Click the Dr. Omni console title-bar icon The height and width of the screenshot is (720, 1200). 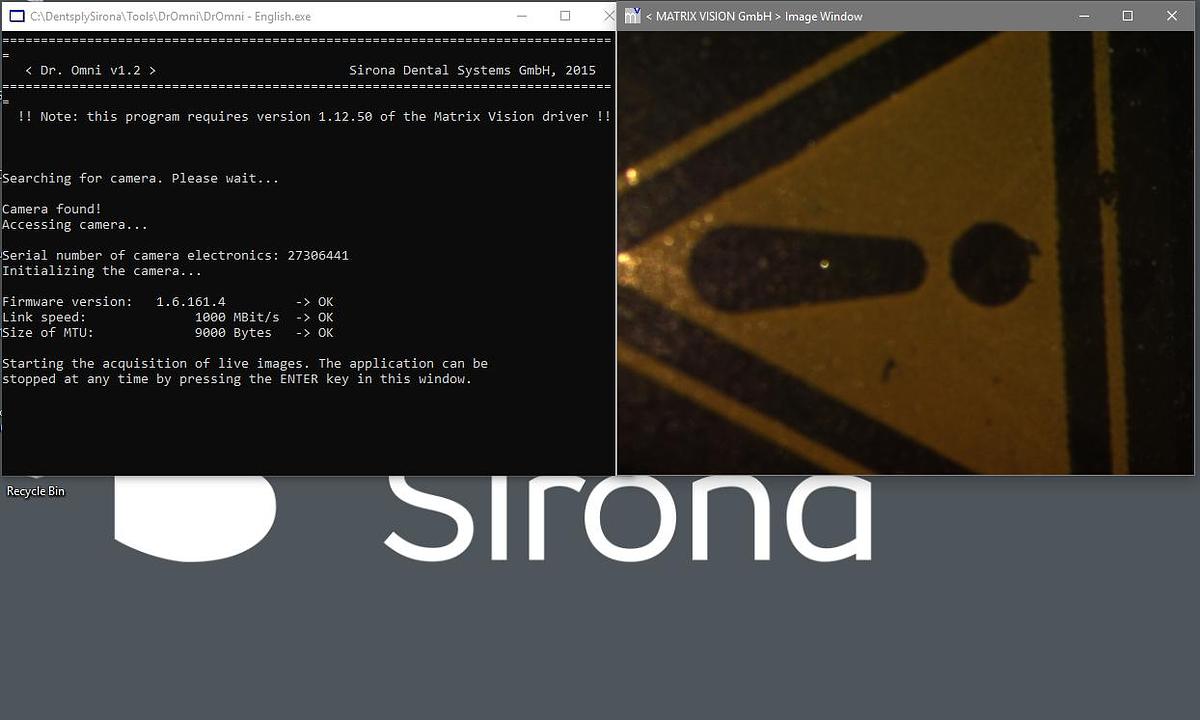click(x=16, y=16)
